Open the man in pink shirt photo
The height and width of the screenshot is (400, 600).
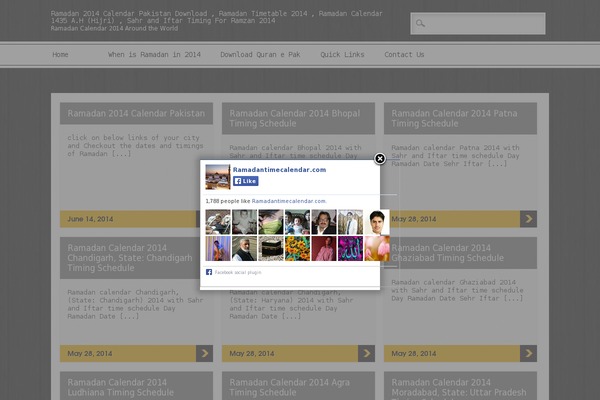tap(324, 248)
